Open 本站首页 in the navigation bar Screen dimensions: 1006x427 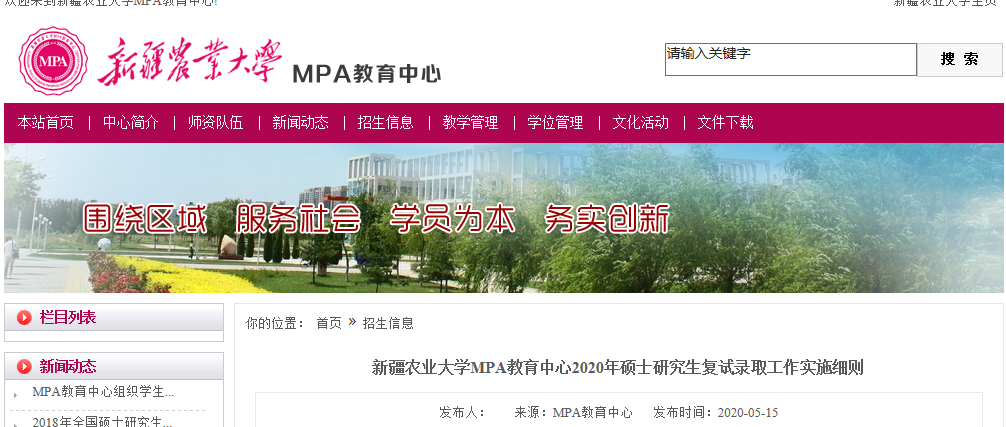coord(46,122)
